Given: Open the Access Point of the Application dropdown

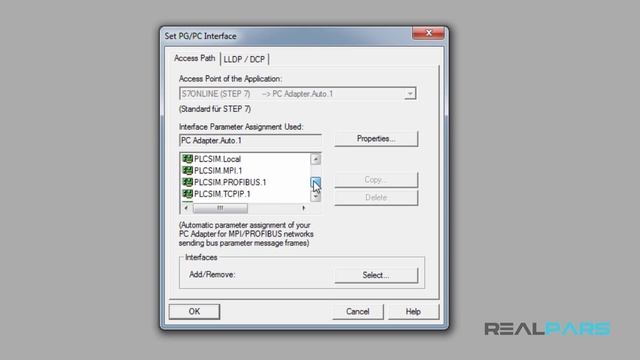Looking at the screenshot, I should coord(410,94).
